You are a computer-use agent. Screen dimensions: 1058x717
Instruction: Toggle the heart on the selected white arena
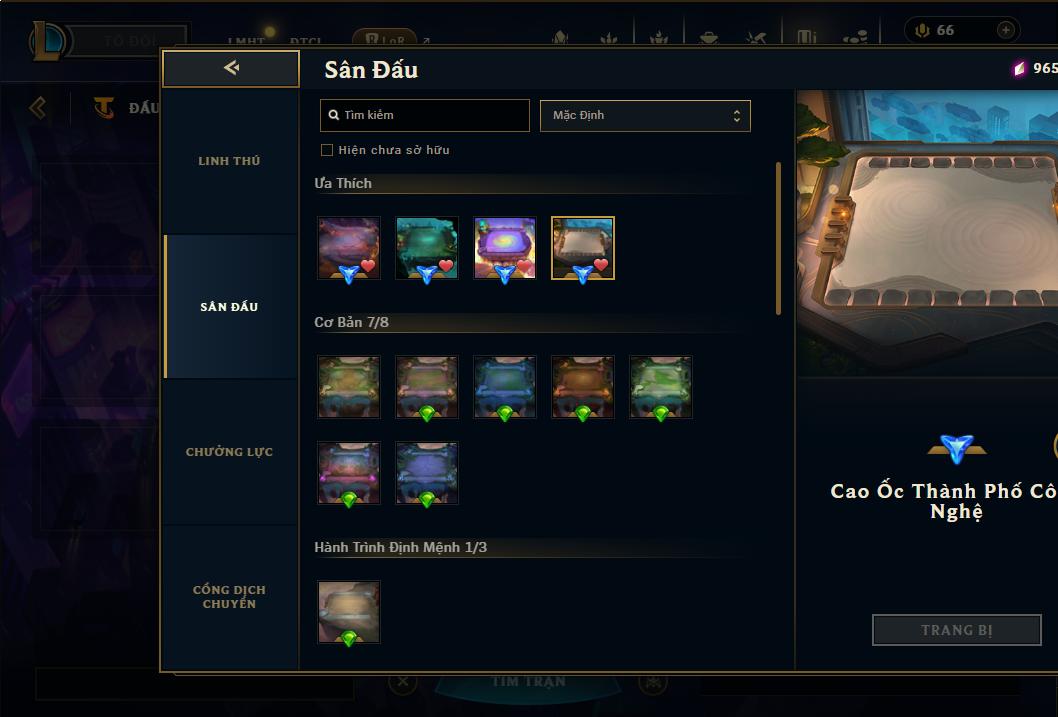[601, 265]
